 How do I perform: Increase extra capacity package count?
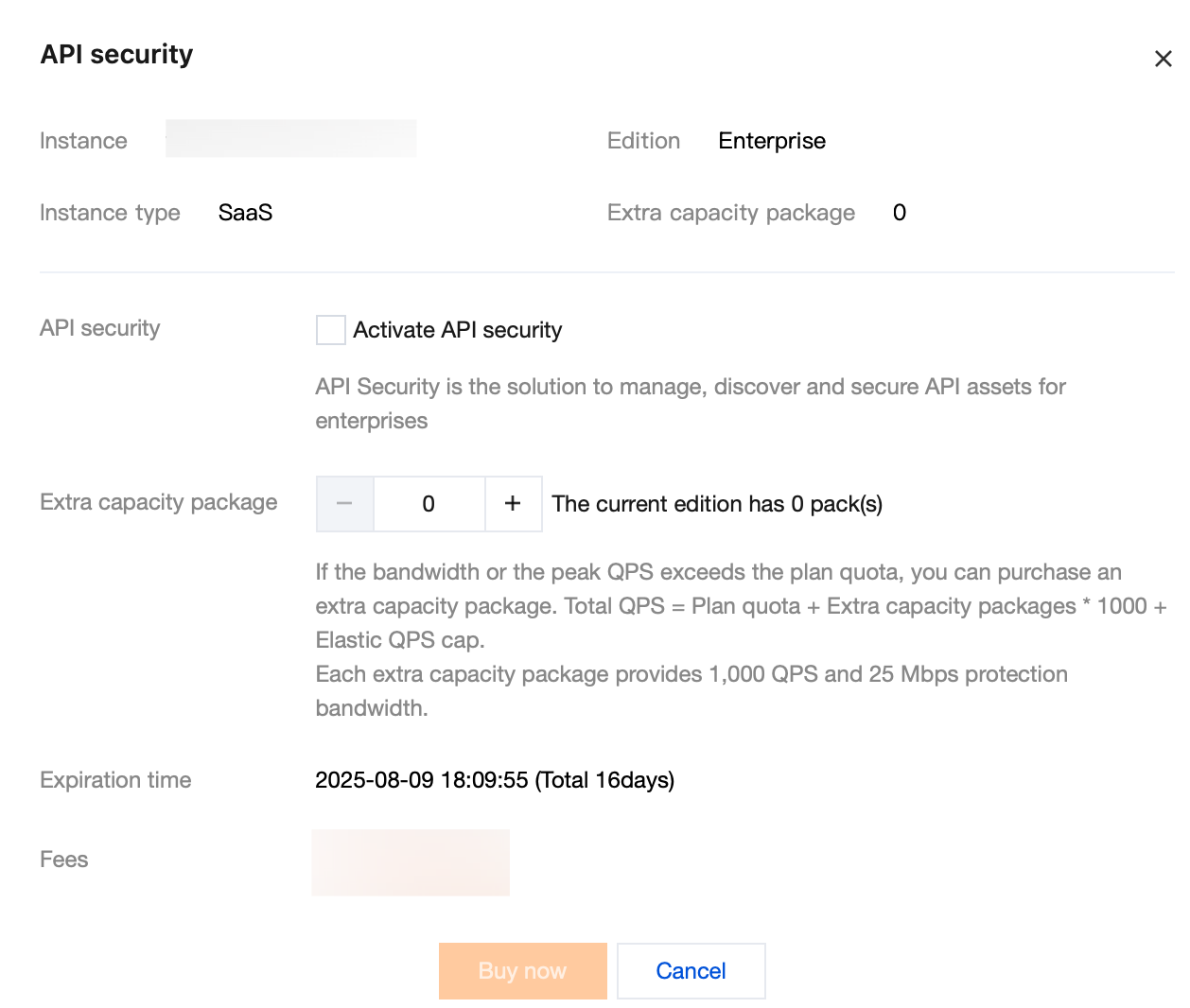pos(513,504)
